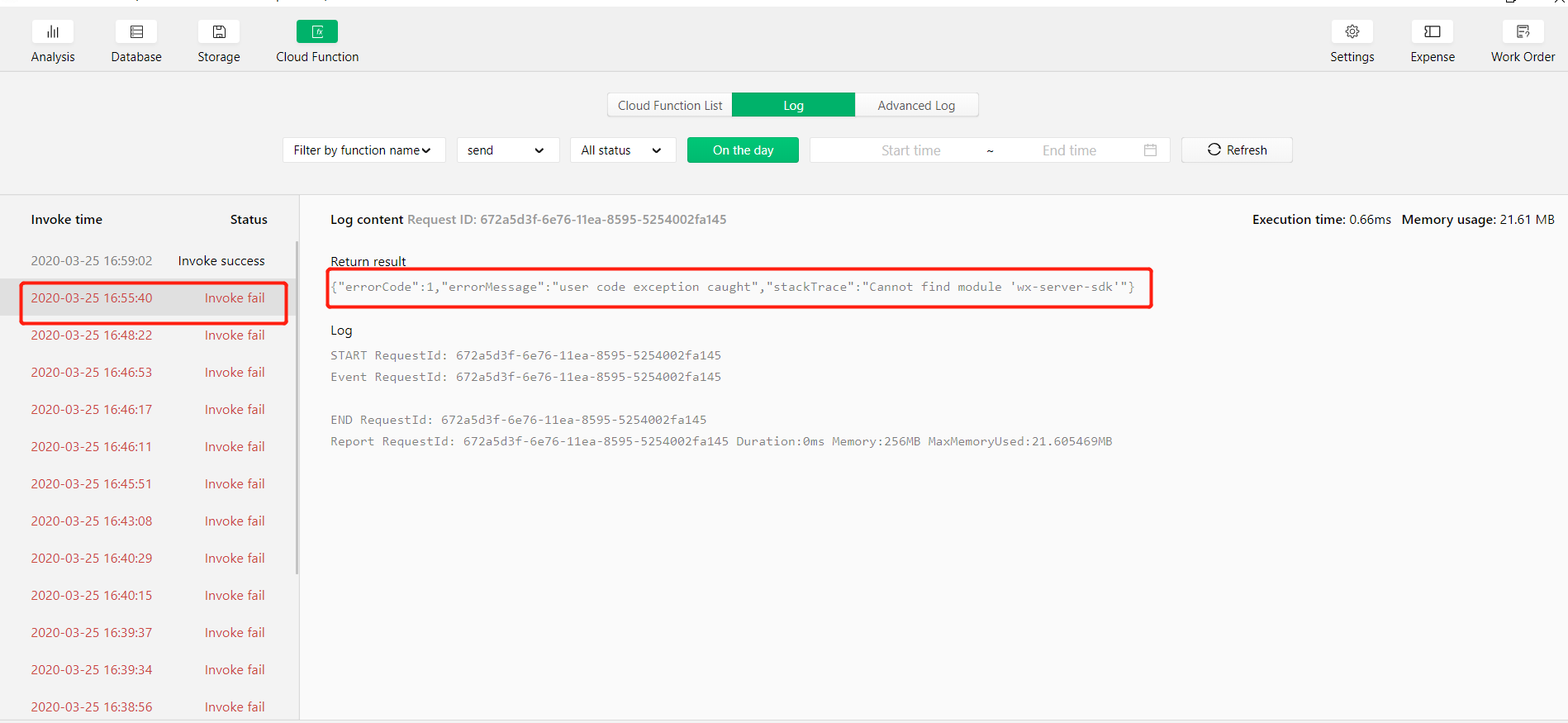The image size is (1568, 723).
Task: Click the END RequestId log line
Action: coord(519,420)
